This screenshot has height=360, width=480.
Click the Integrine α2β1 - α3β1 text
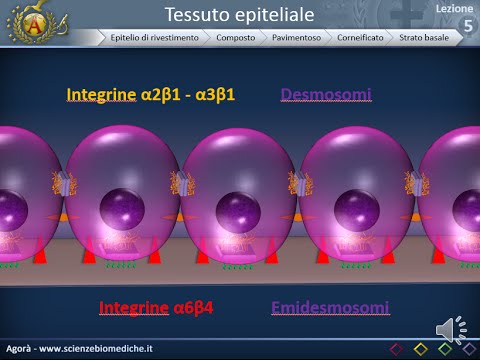tap(151, 95)
